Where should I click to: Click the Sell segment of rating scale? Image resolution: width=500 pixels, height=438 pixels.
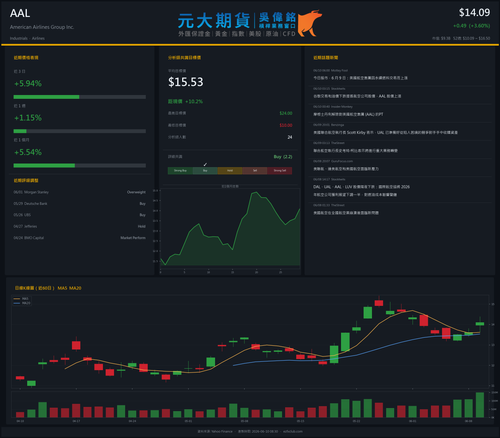coord(255,171)
